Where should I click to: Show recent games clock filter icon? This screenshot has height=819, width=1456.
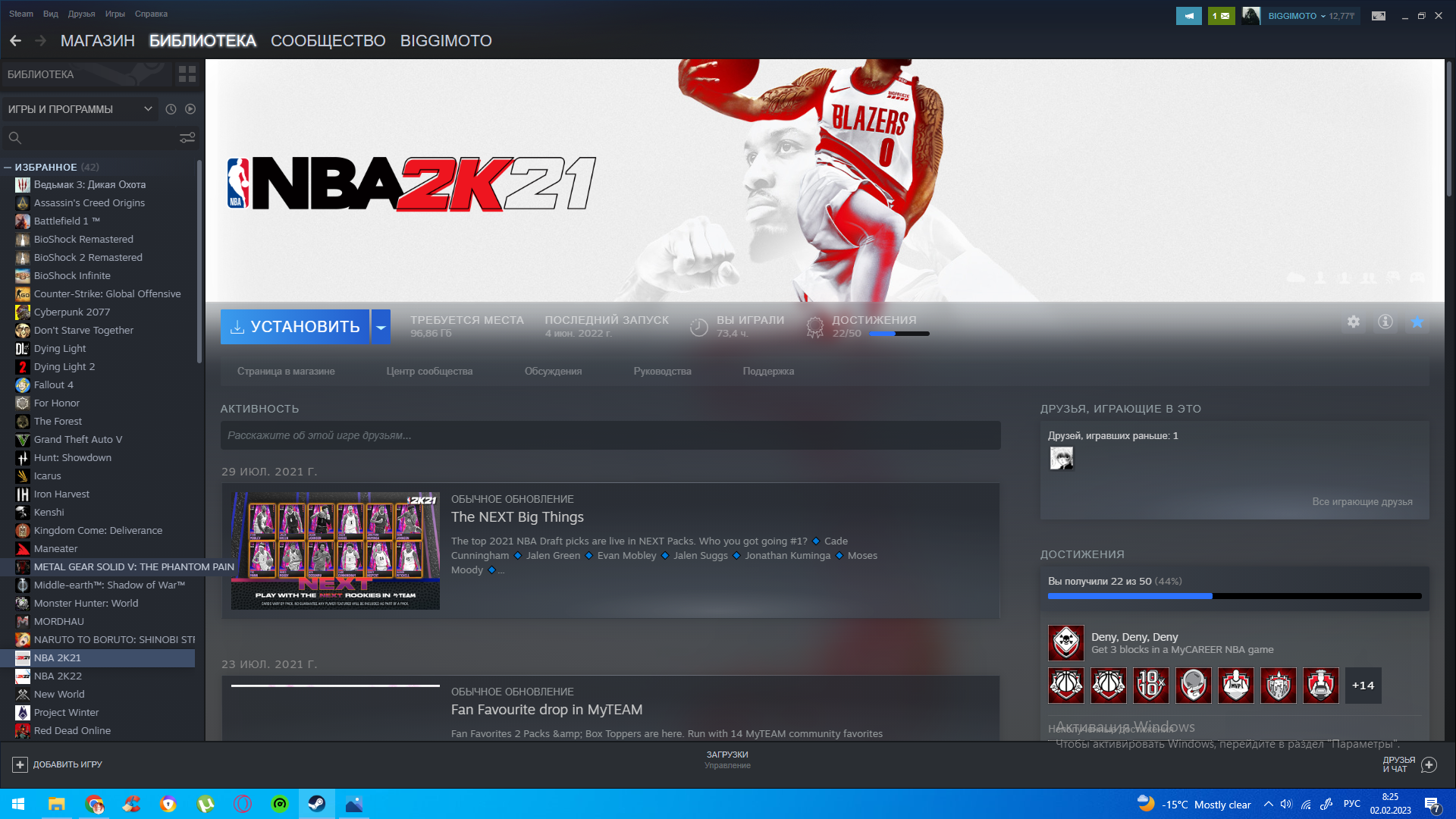point(171,109)
